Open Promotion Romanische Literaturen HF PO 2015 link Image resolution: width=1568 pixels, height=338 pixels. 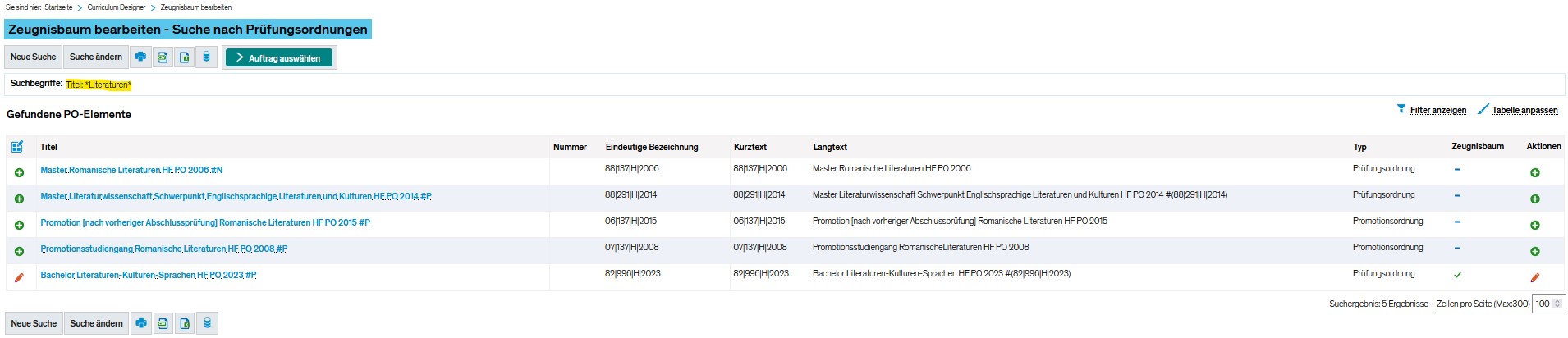tap(204, 222)
